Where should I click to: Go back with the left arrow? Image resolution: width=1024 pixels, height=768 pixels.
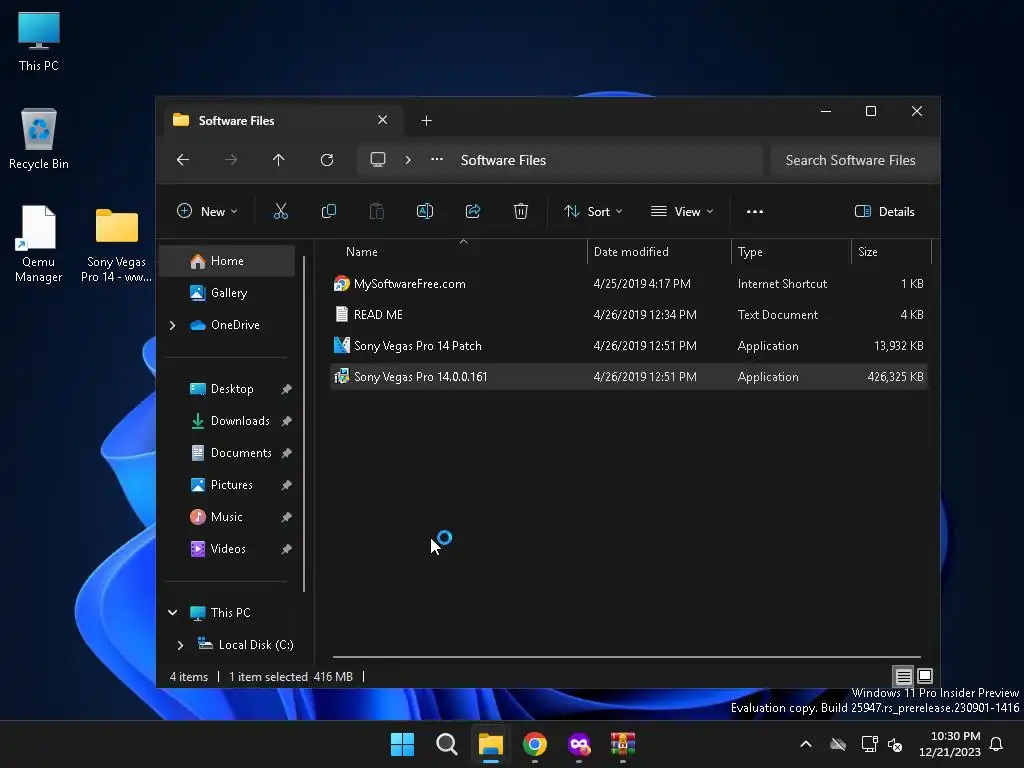click(183, 160)
